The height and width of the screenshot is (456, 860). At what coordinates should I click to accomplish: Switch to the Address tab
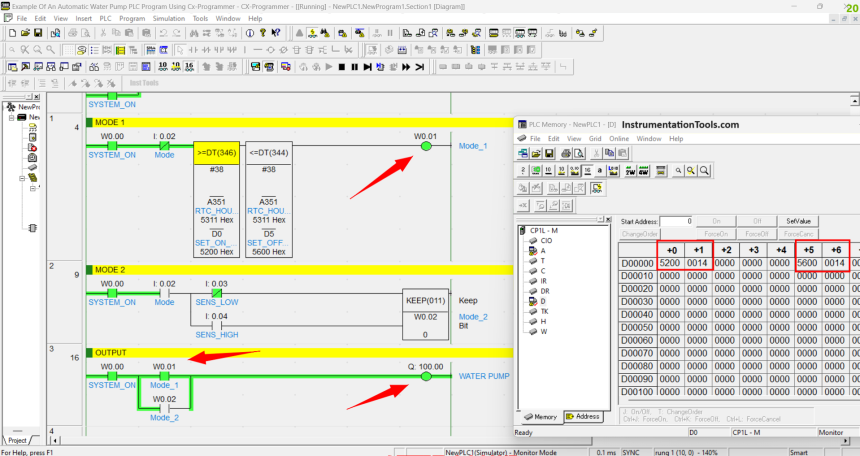point(582,416)
